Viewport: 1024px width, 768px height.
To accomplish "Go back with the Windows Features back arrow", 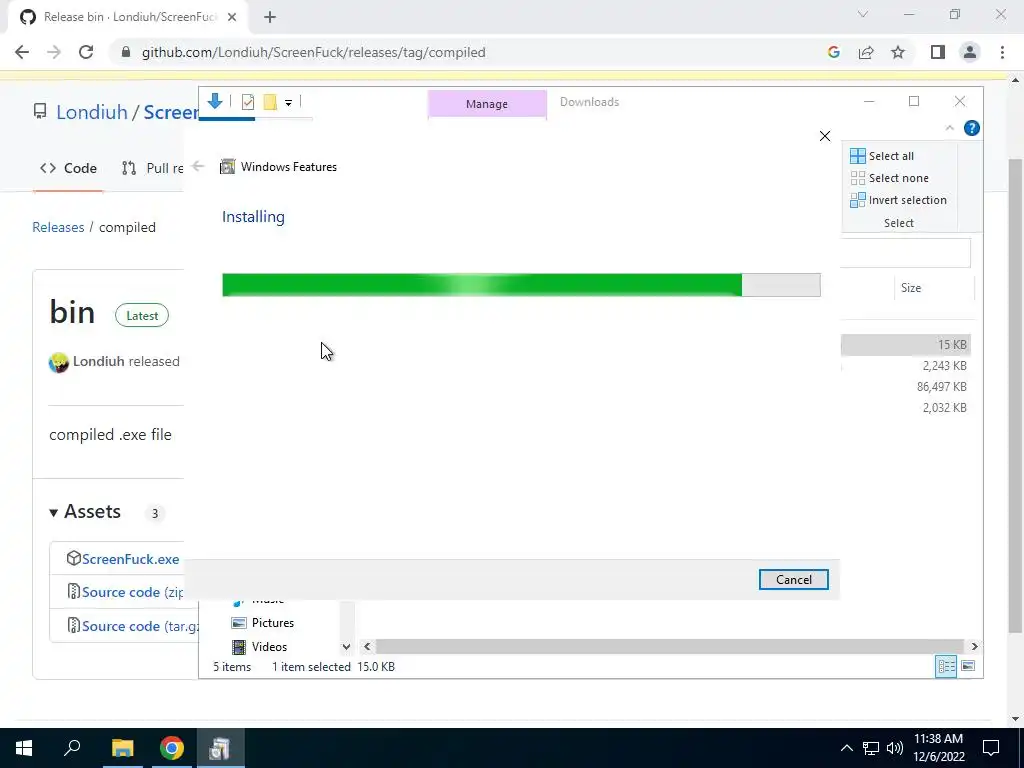I will pyautogui.click(x=199, y=167).
